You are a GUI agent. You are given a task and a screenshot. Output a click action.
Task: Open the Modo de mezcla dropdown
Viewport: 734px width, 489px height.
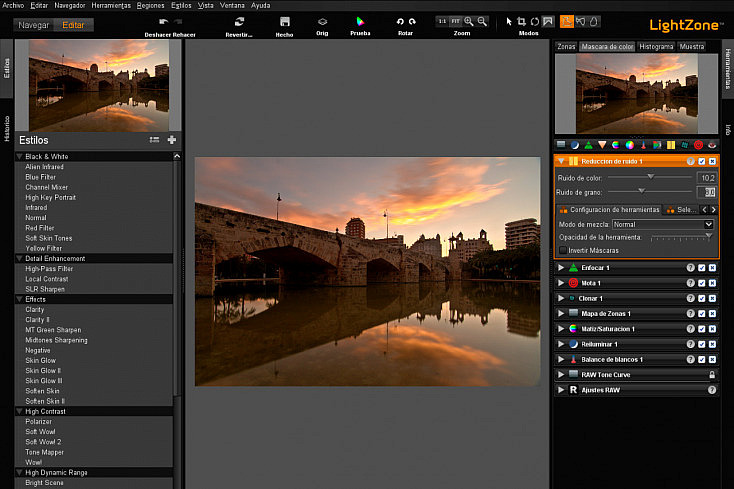click(x=663, y=224)
